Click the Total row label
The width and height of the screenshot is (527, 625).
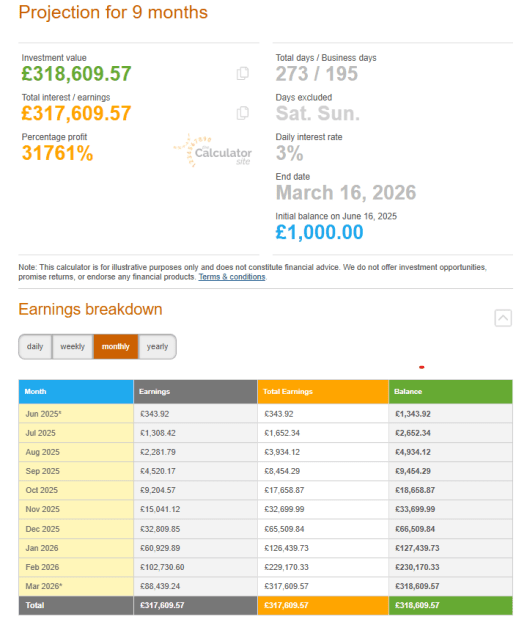pos(76,605)
